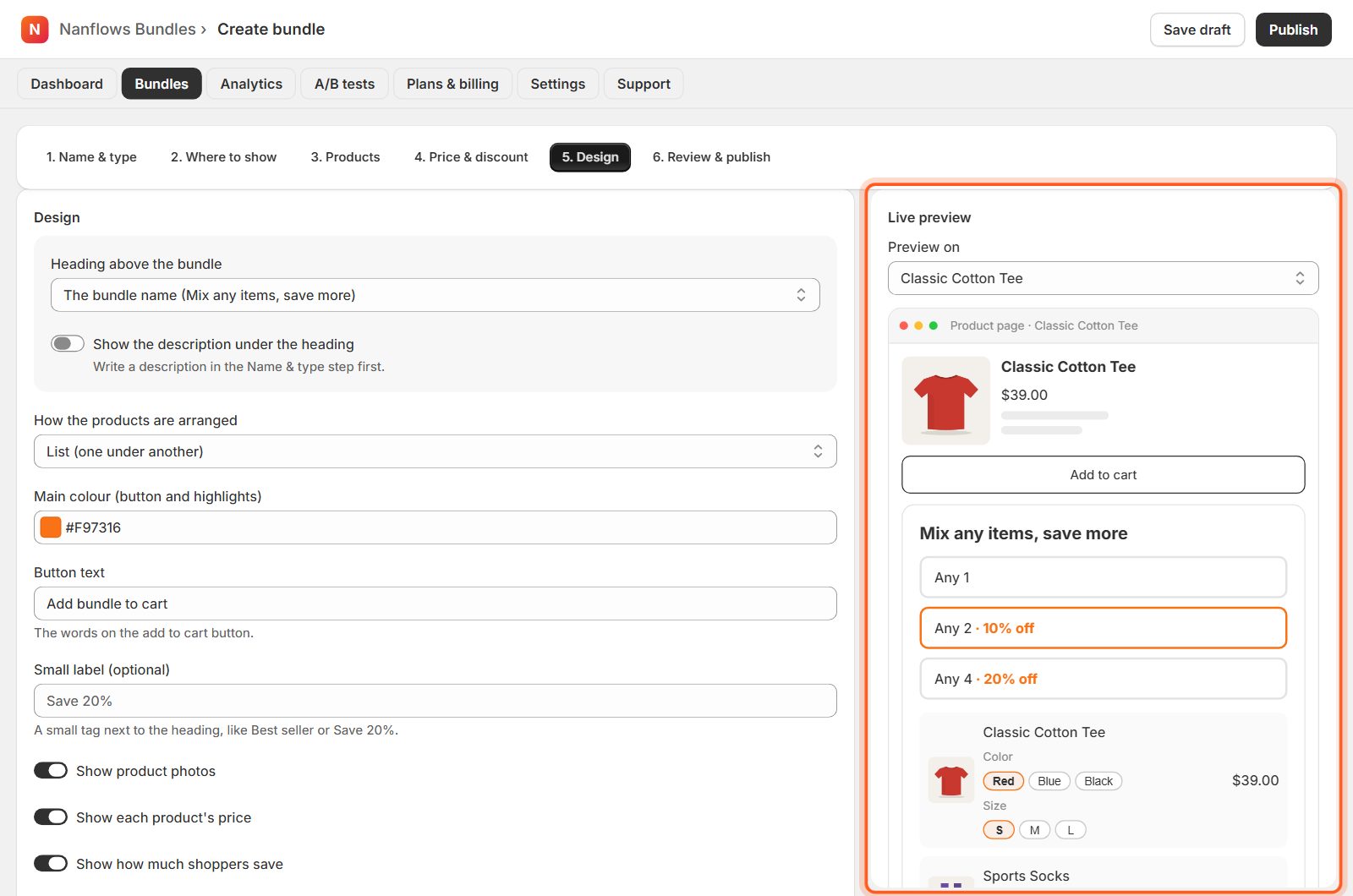The height and width of the screenshot is (896, 1353).
Task: Click the orange main colour swatch
Action: [51, 527]
